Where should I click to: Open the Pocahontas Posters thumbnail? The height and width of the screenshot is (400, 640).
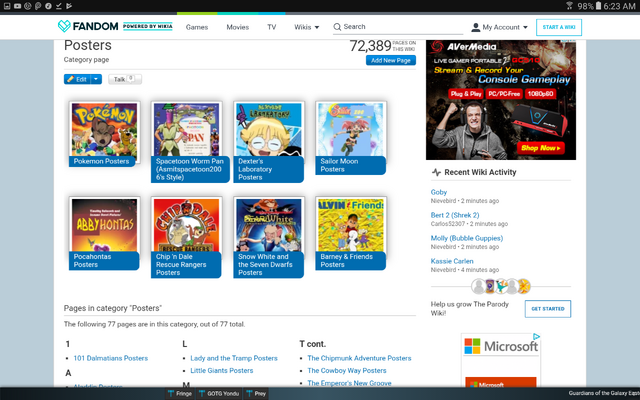click(104, 233)
